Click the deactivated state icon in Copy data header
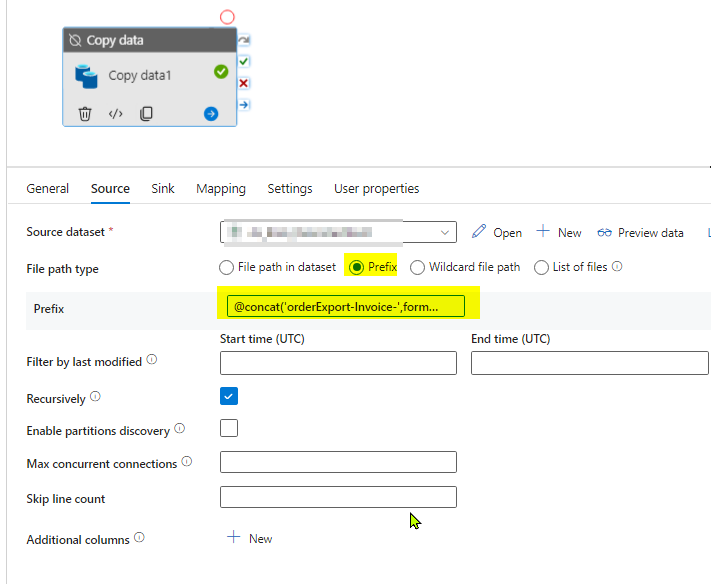This screenshot has width=711, height=584. click(x=75, y=40)
